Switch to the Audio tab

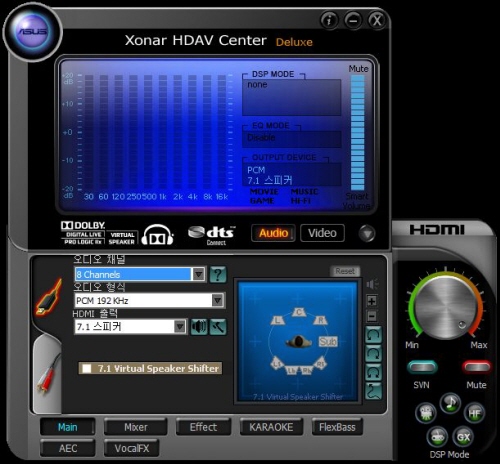(273, 233)
